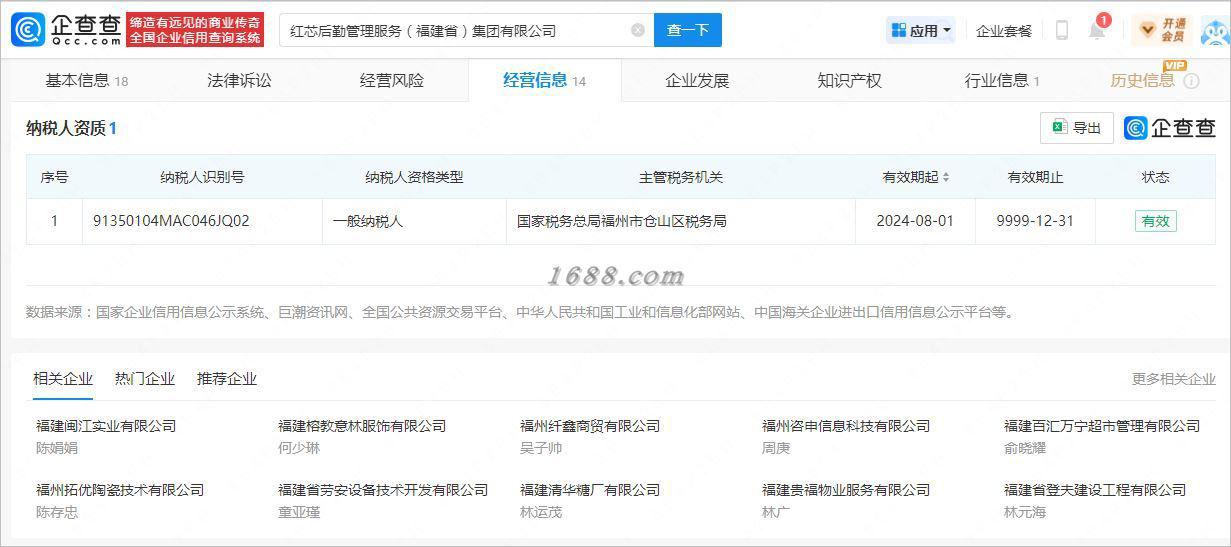Select the 相关企业 tab
This screenshot has height=547, width=1231.
click(63, 378)
